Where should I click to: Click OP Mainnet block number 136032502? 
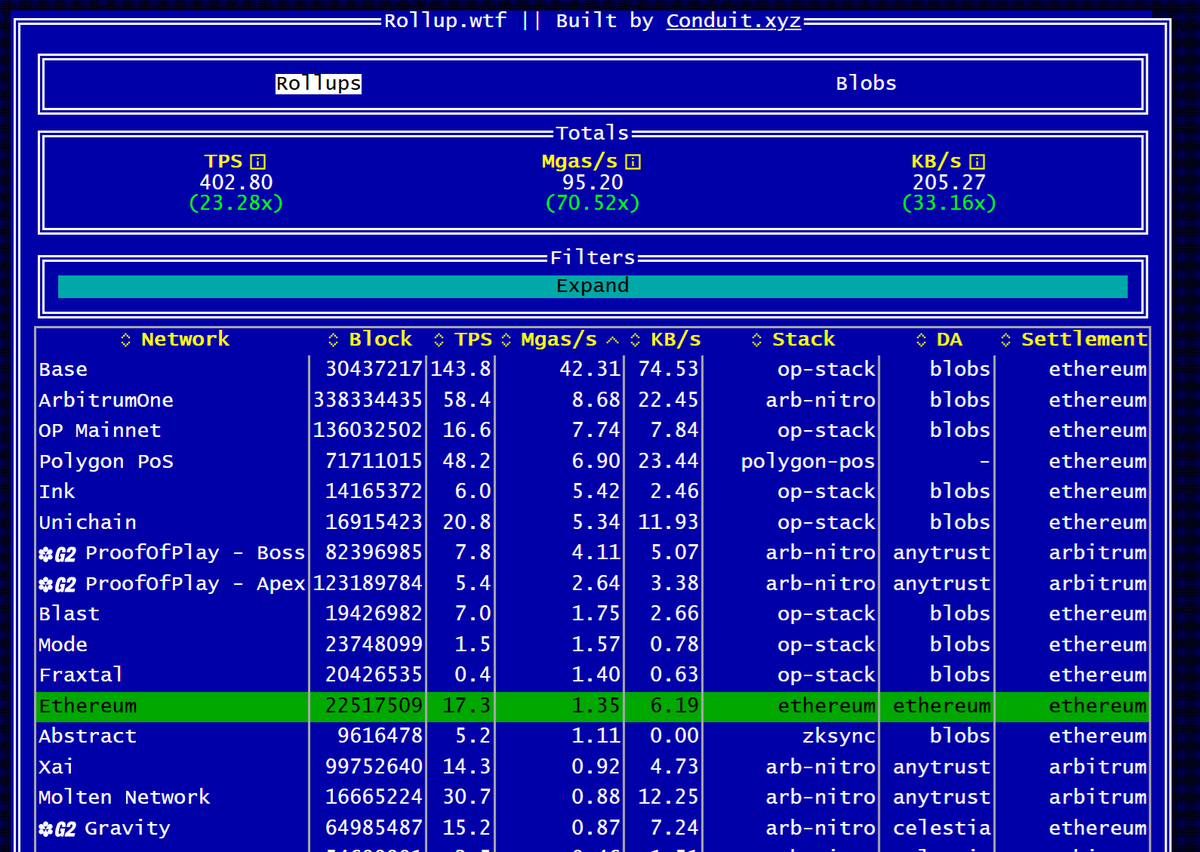[368, 431]
